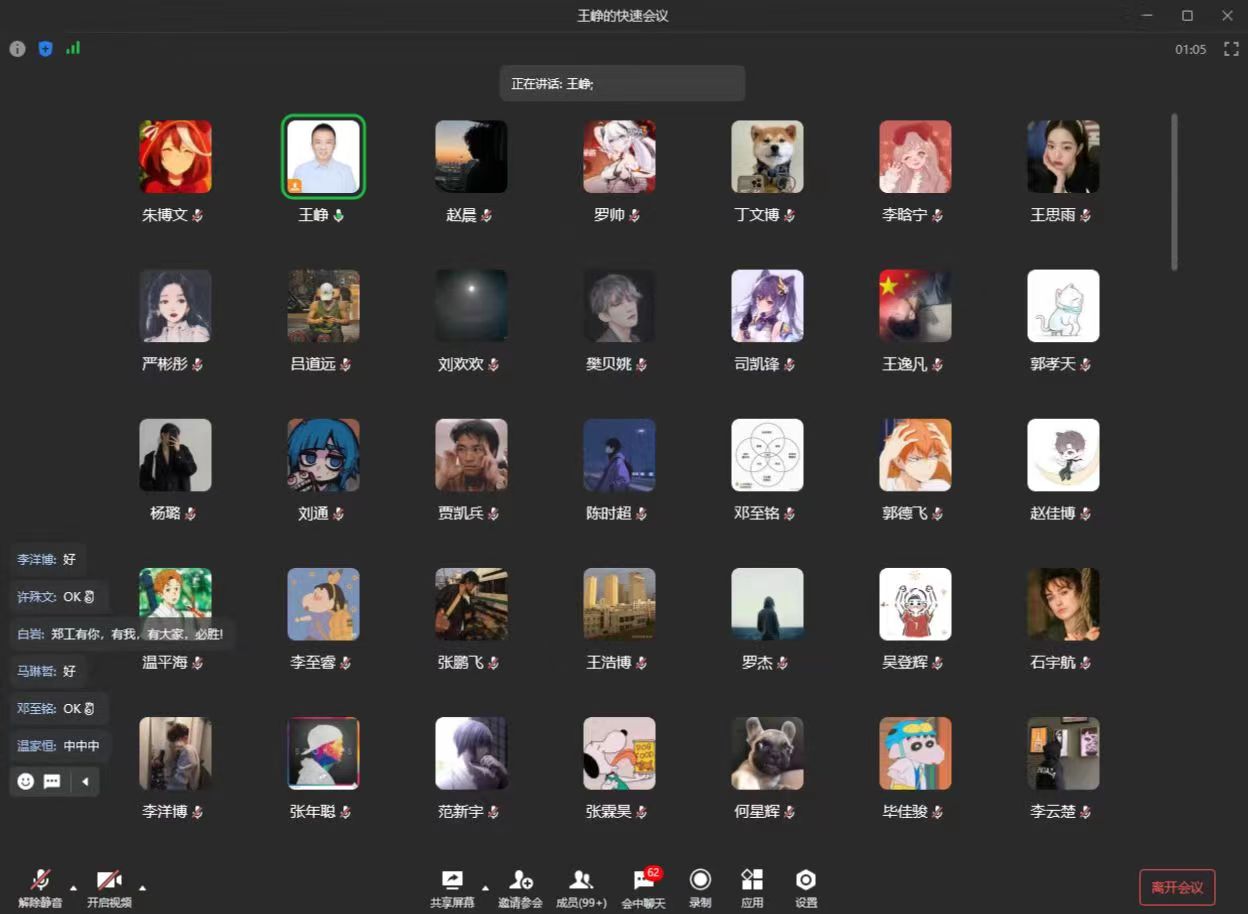Toggle recording with 录制
The height and width of the screenshot is (914, 1248).
pos(700,887)
